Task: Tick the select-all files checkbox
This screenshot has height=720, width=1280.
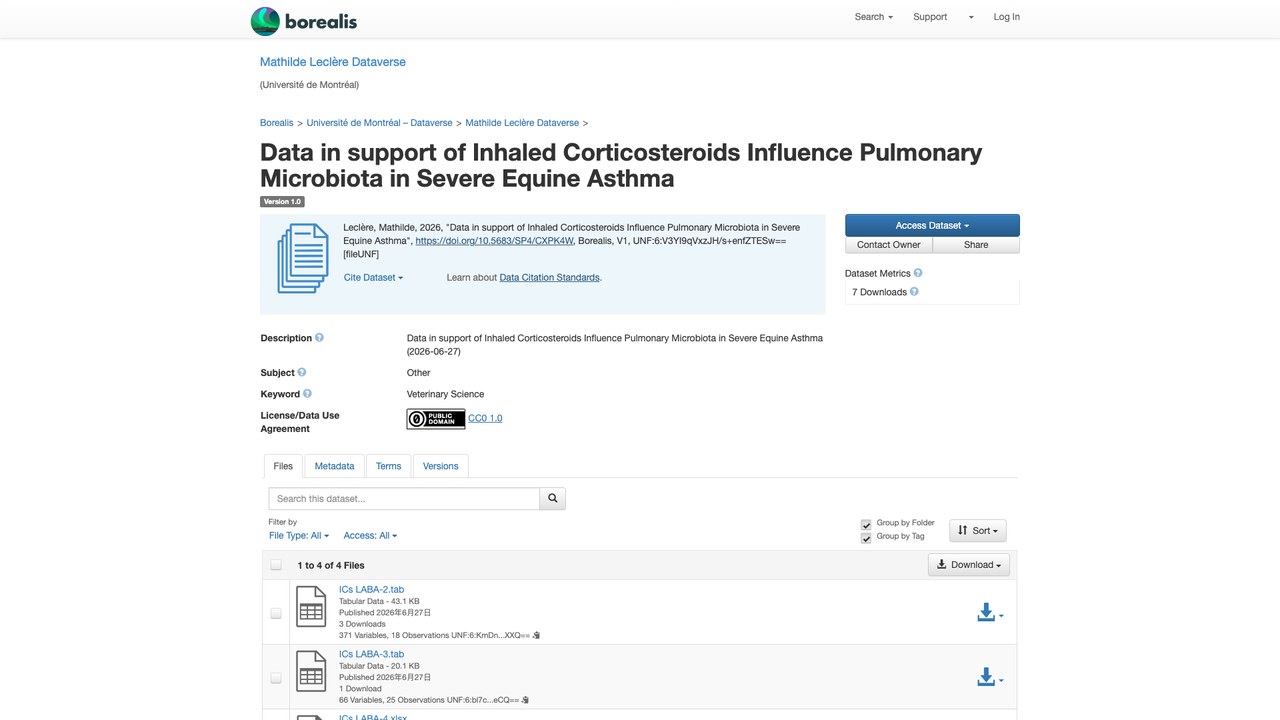Action: click(x=276, y=565)
